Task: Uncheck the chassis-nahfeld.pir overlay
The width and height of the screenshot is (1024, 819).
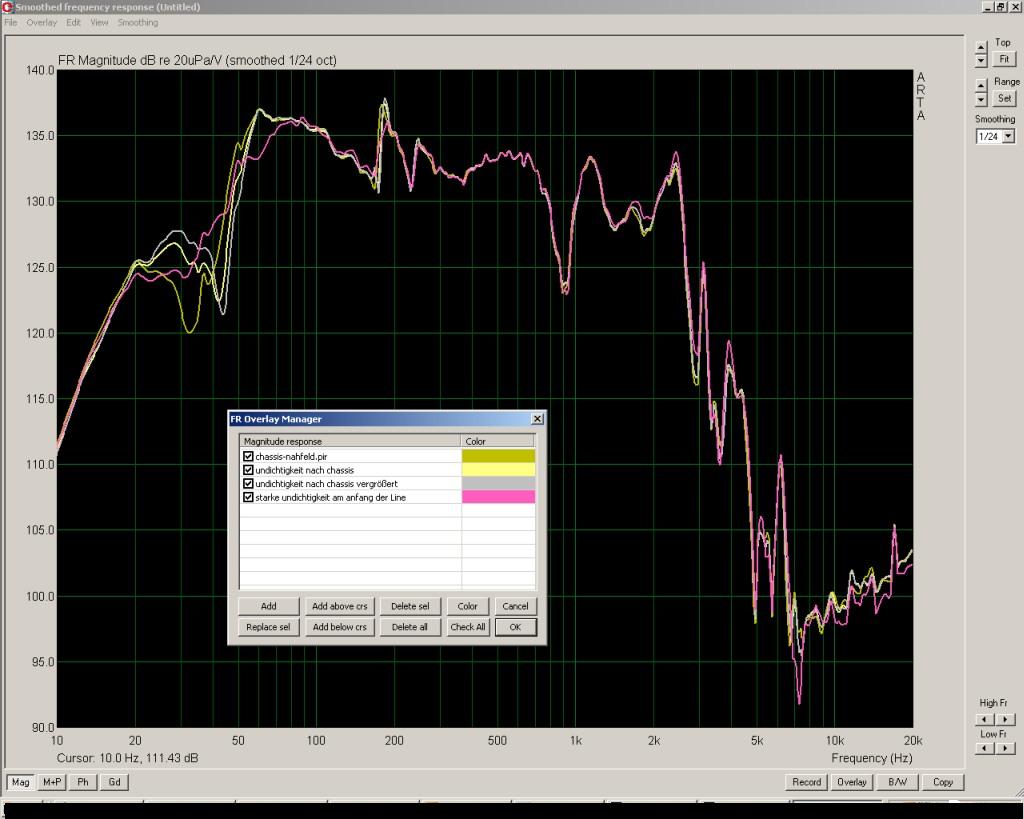Action: click(x=248, y=457)
